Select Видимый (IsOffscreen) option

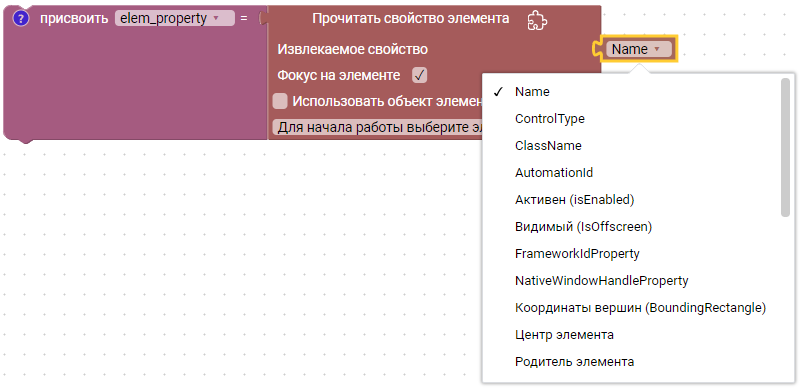(x=583, y=226)
